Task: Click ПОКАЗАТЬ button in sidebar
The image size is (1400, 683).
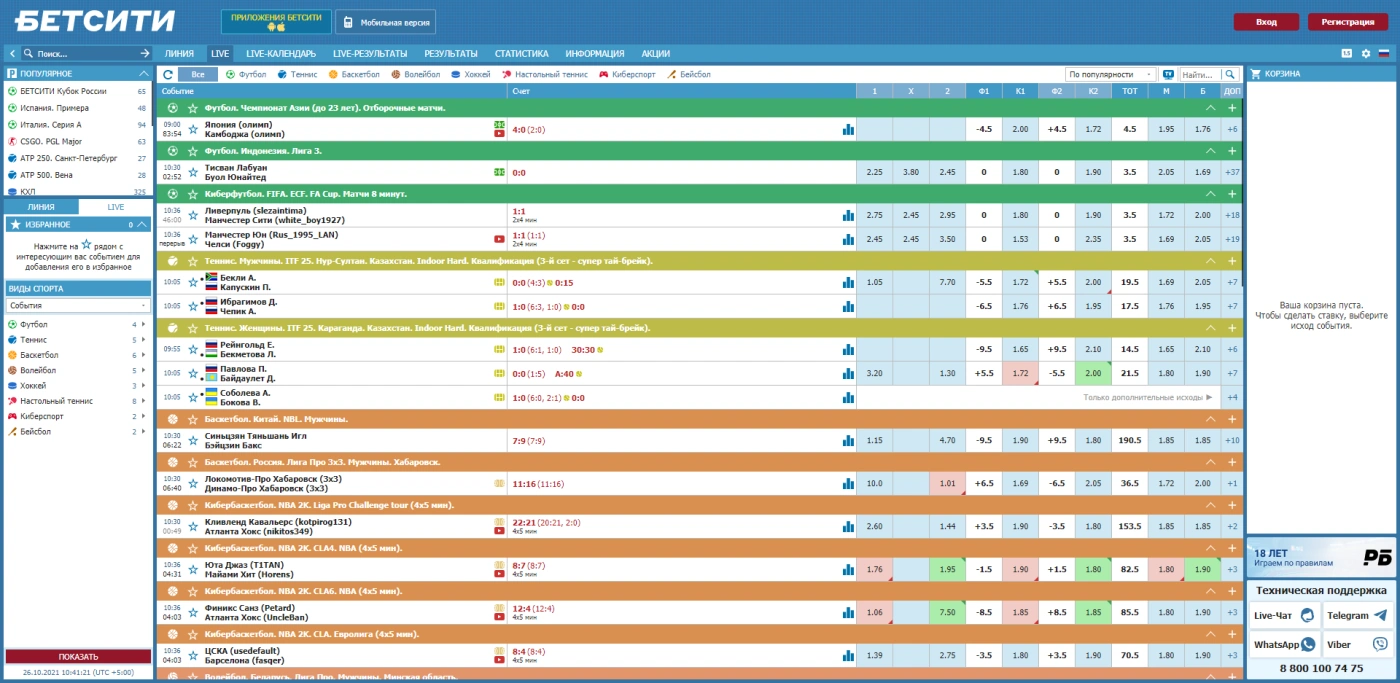Action: coord(78,657)
